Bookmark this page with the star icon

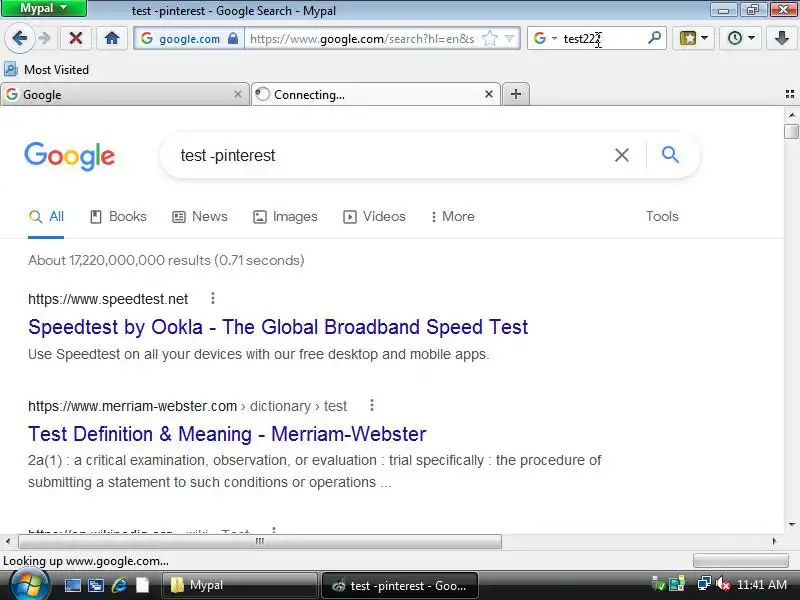click(x=489, y=38)
